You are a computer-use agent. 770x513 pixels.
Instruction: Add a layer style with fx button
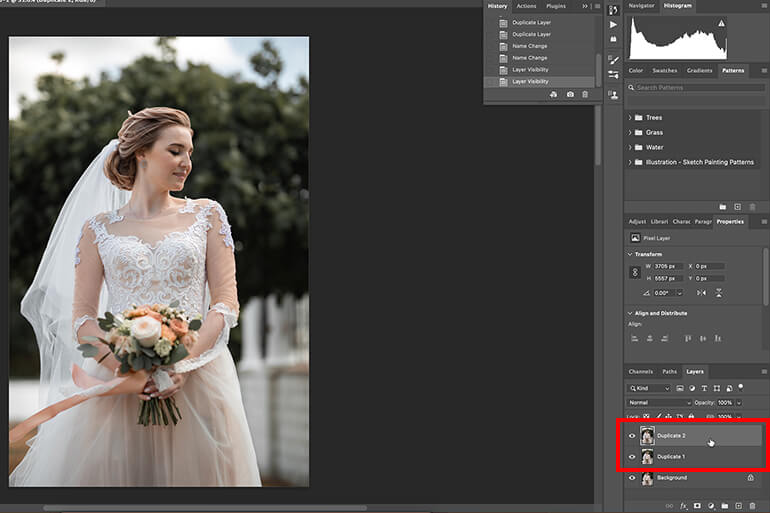[684, 506]
